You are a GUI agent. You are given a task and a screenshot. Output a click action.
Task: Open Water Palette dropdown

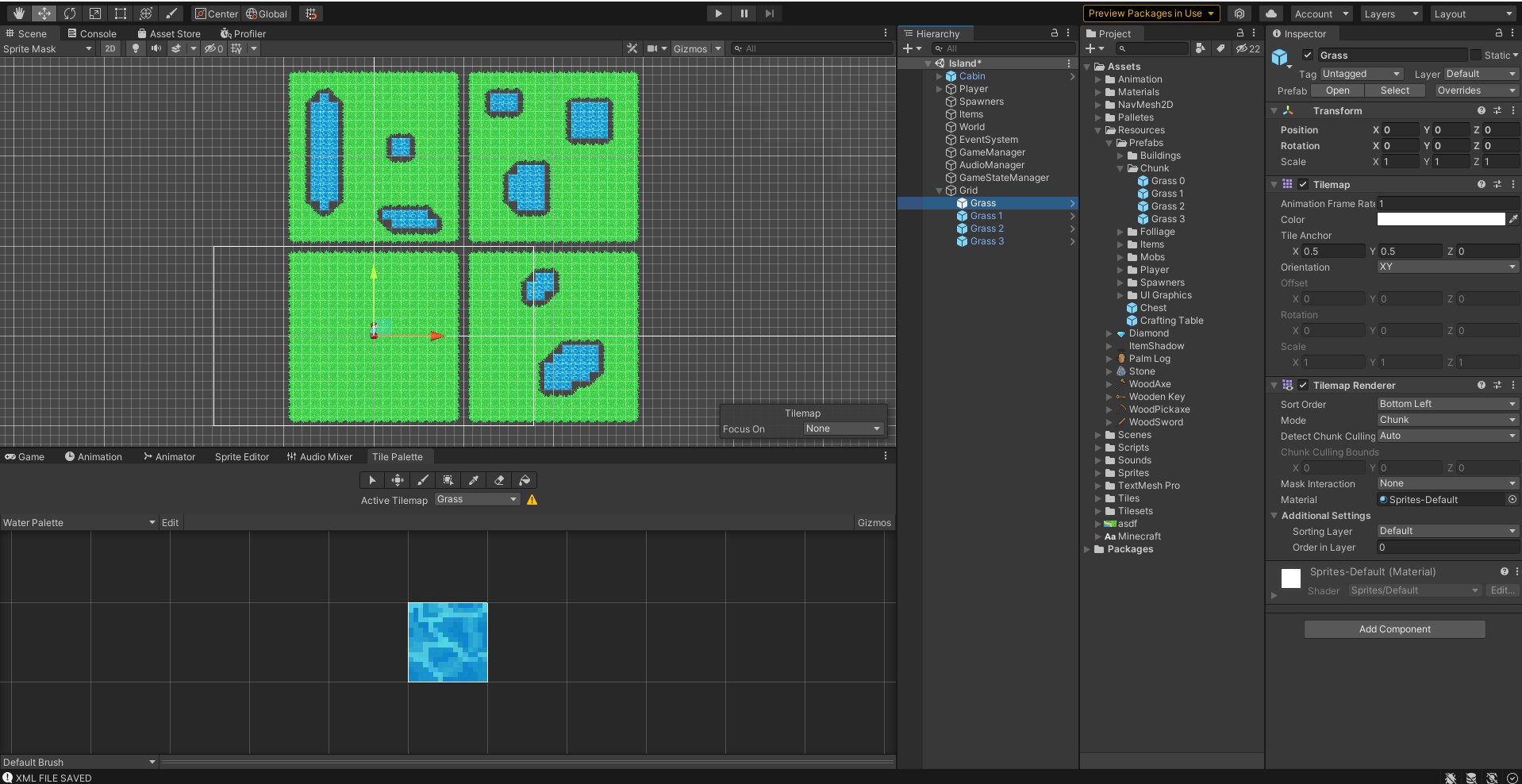[79, 522]
